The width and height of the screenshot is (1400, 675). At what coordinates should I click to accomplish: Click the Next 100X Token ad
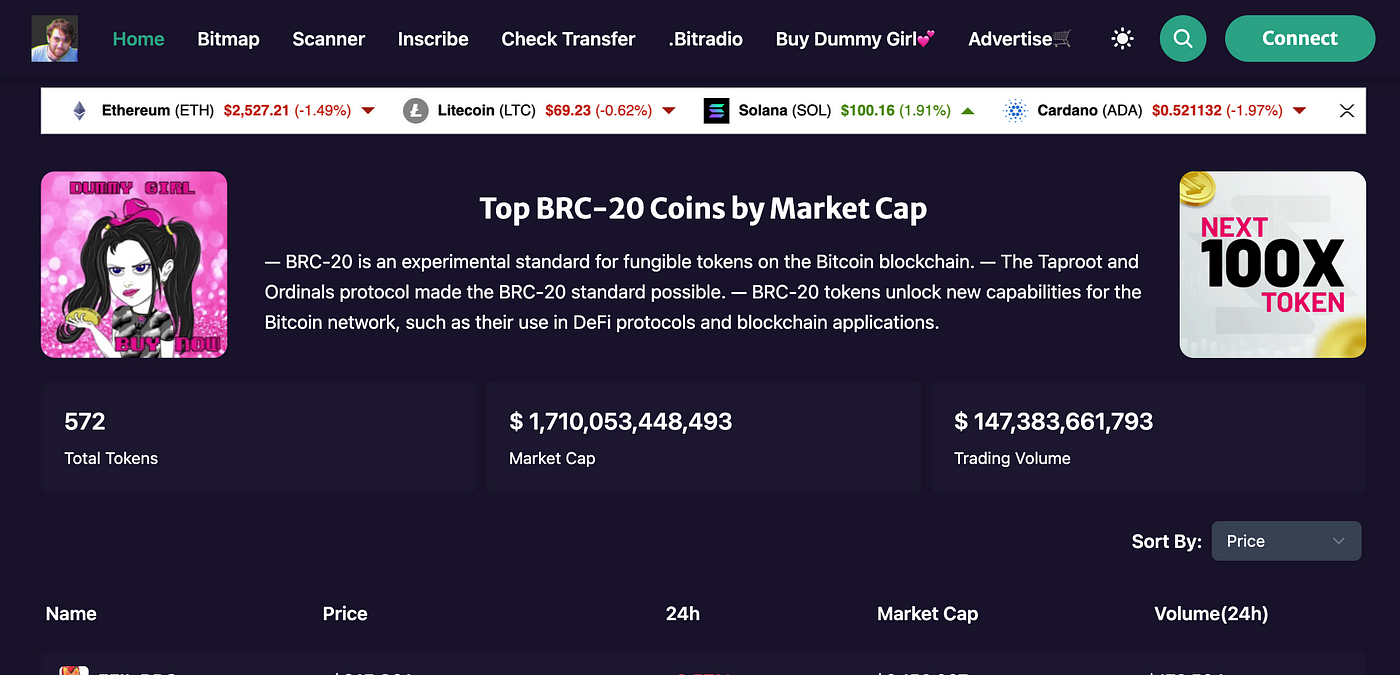tap(1273, 265)
